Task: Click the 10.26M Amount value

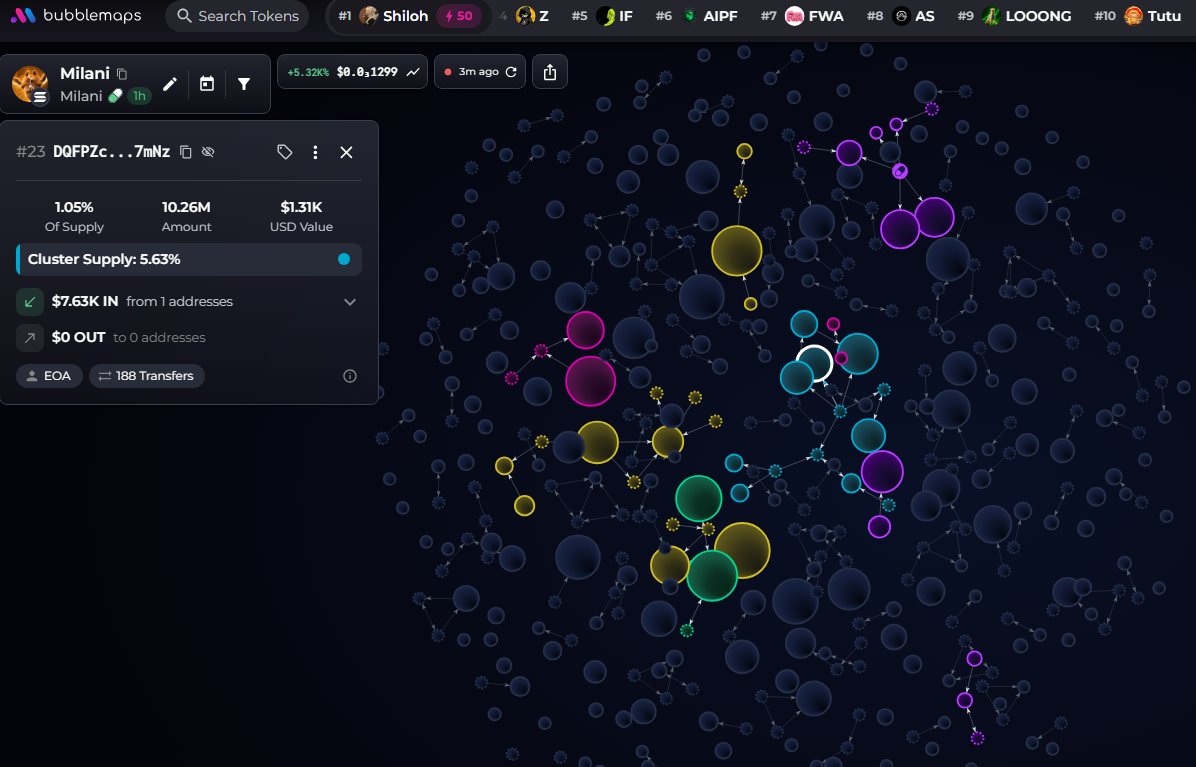Action: (x=186, y=207)
